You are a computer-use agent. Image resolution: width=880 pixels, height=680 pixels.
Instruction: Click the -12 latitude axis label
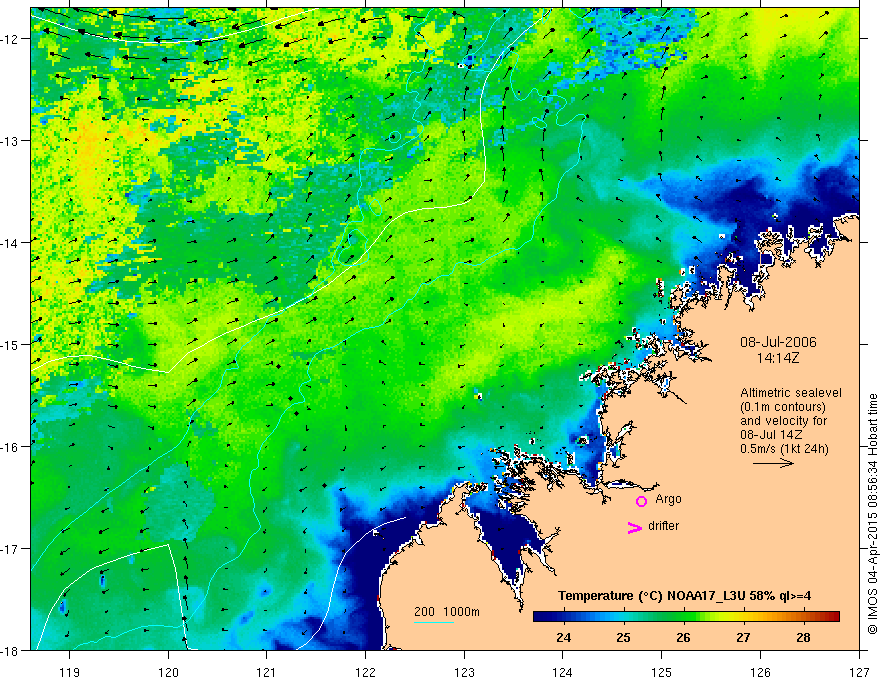(11, 39)
